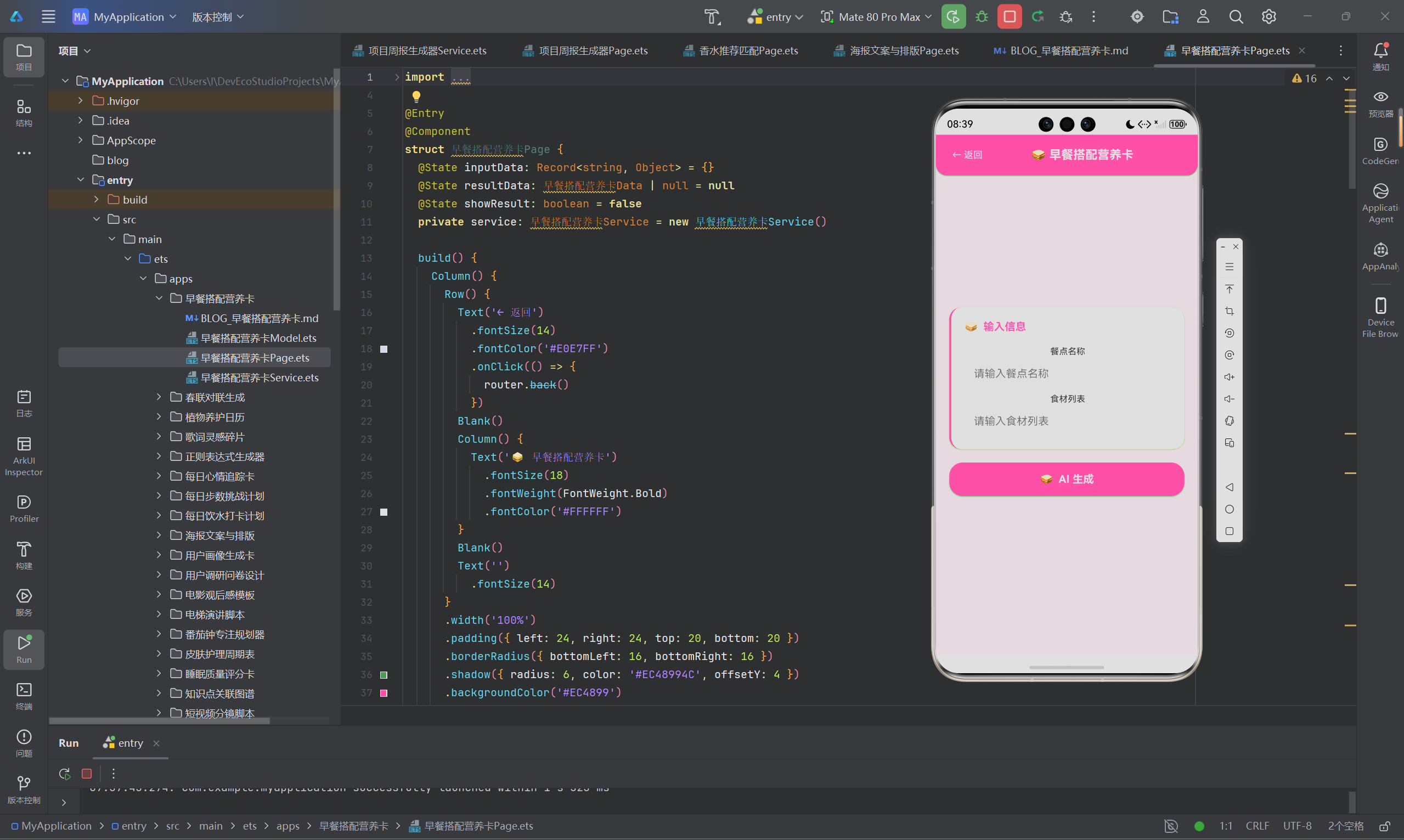Toggle the read-only lock in status bar

(x=1384, y=826)
